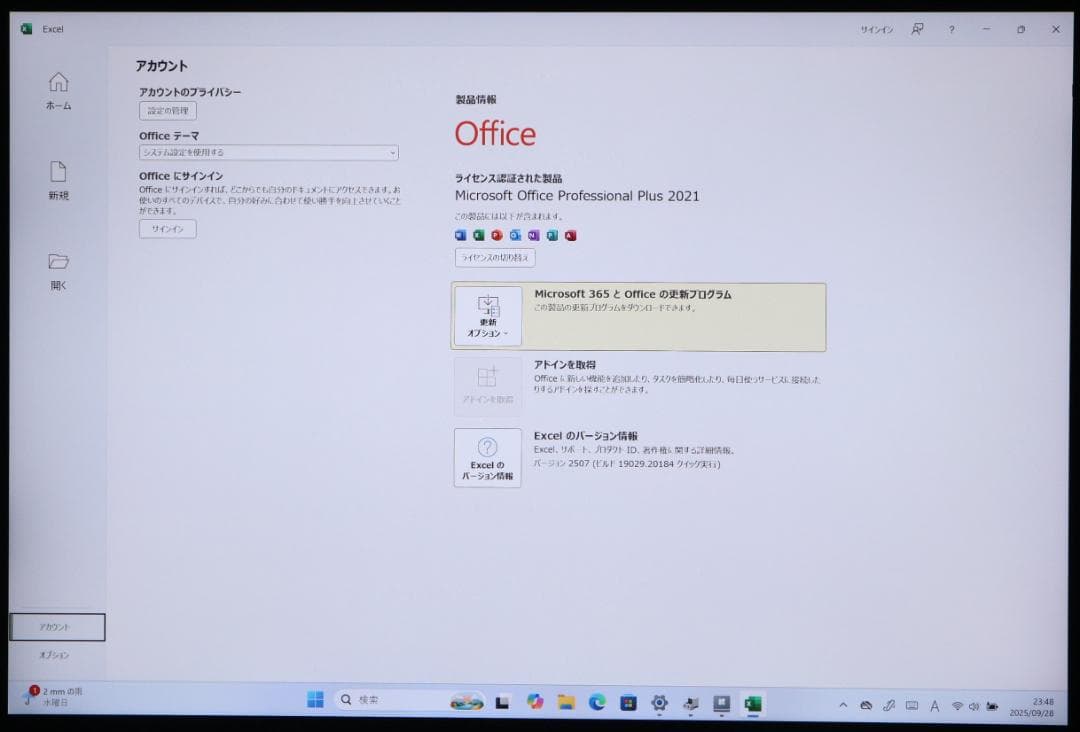This screenshot has width=1080, height=732.
Task: Open Excel のバージョン情報 question-mark button
Action: pos(487,458)
